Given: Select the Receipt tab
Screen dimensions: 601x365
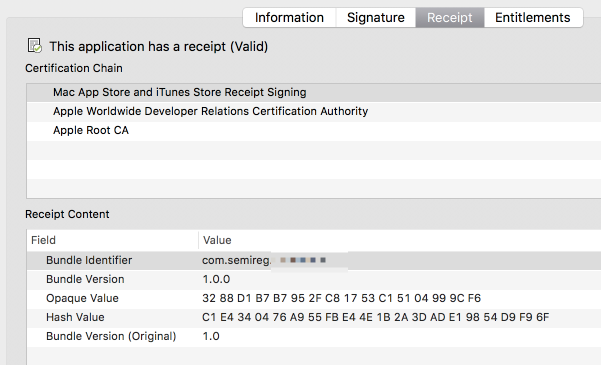Looking at the screenshot, I should (450, 18).
